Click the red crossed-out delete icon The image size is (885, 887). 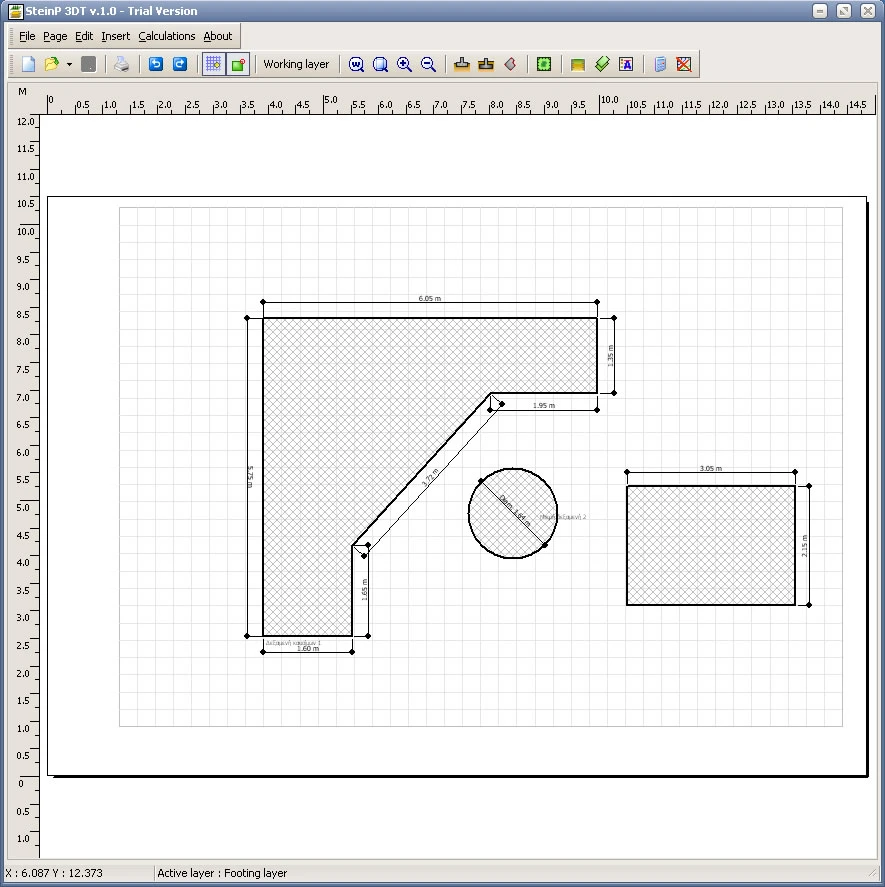click(684, 64)
